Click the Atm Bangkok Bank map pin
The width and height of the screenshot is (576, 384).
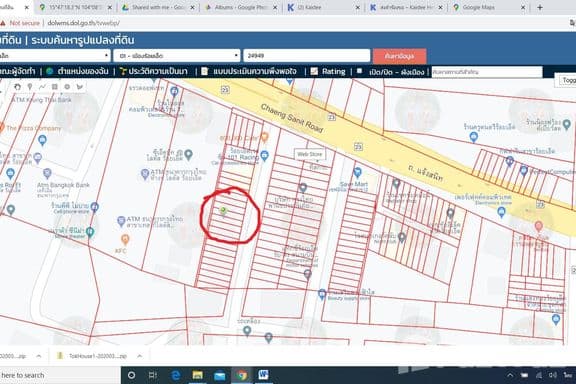[47, 173]
